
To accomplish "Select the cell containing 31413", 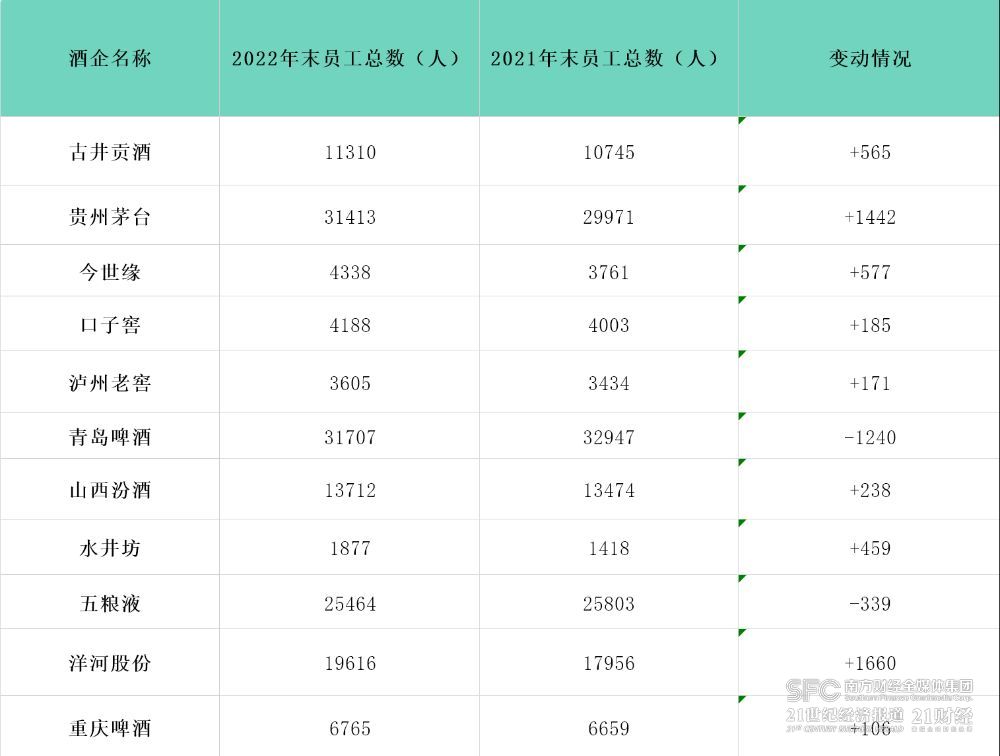I will tap(350, 217).
